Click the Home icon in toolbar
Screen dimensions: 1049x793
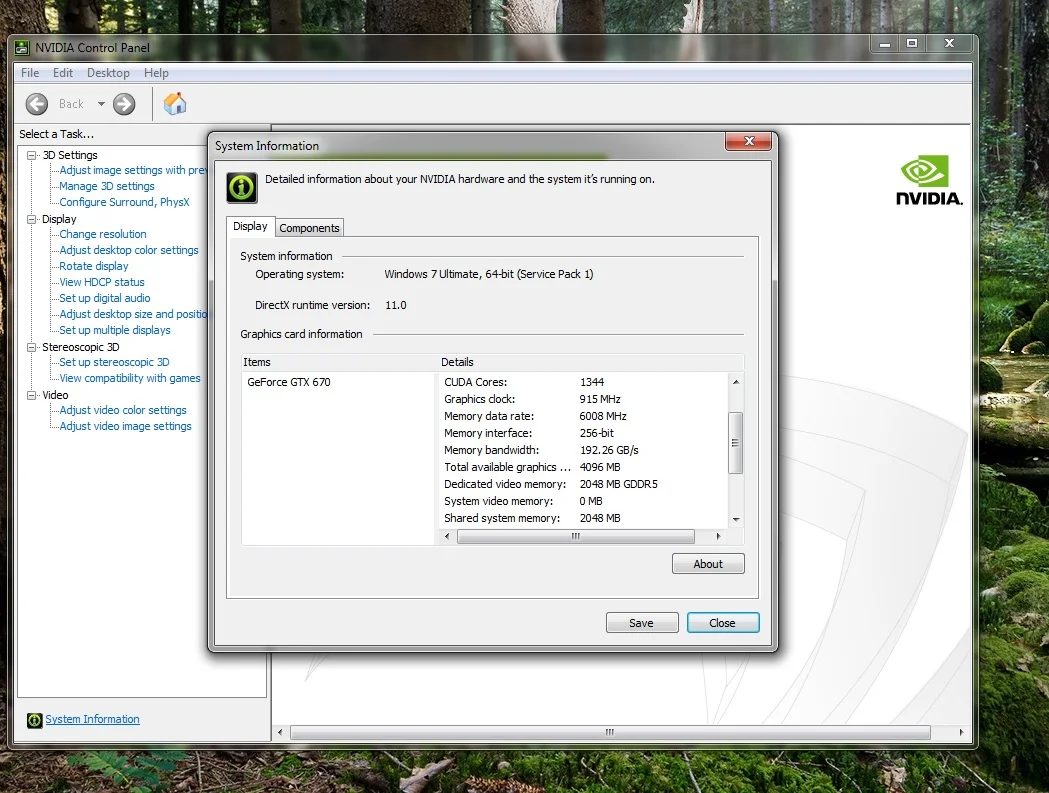(175, 104)
